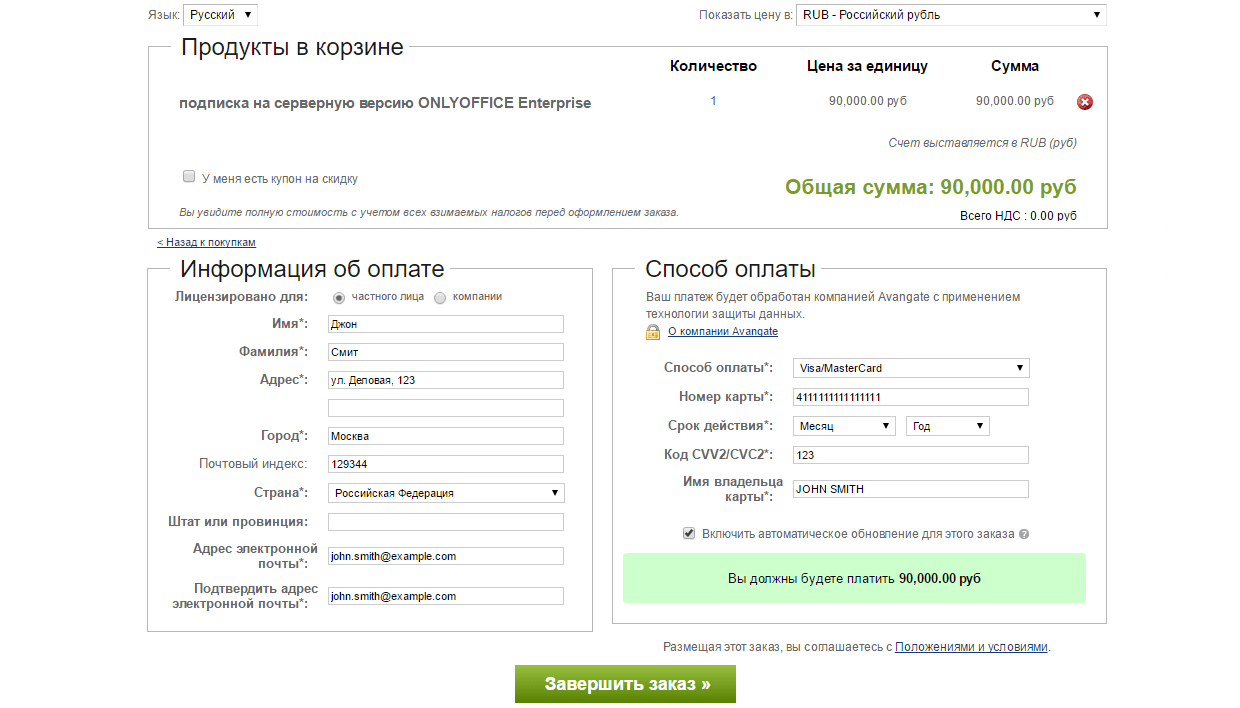Select 'компании' license radio button
Image resolution: width=1240 pixels, height=708 pixels.
tap(440, 297)
